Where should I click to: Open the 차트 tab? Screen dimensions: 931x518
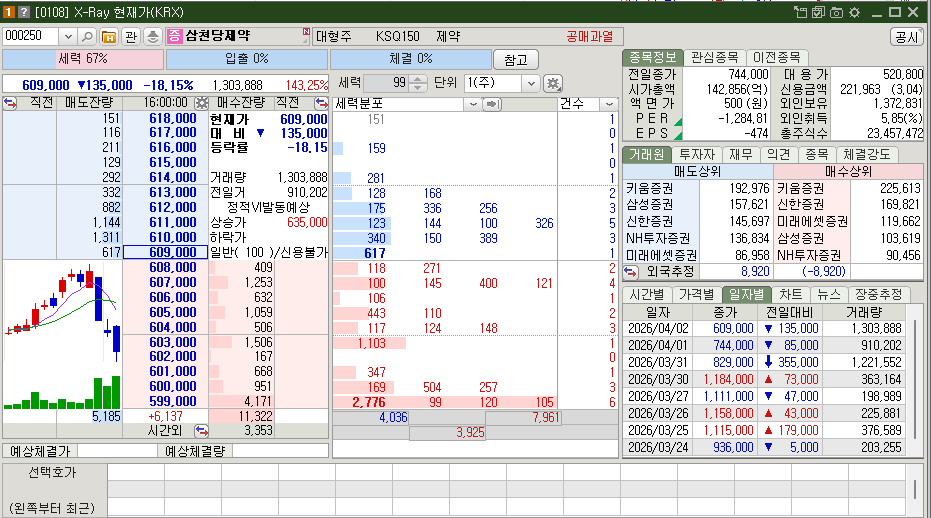point(790,295)
